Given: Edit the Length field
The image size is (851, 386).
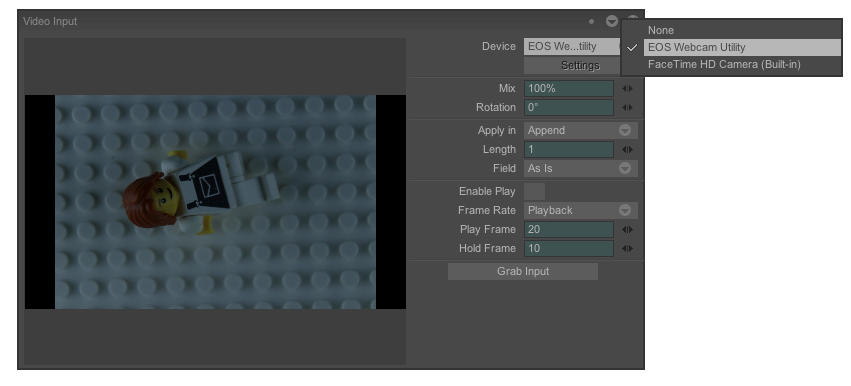Looking at the screenshot, I should point(568,149).
